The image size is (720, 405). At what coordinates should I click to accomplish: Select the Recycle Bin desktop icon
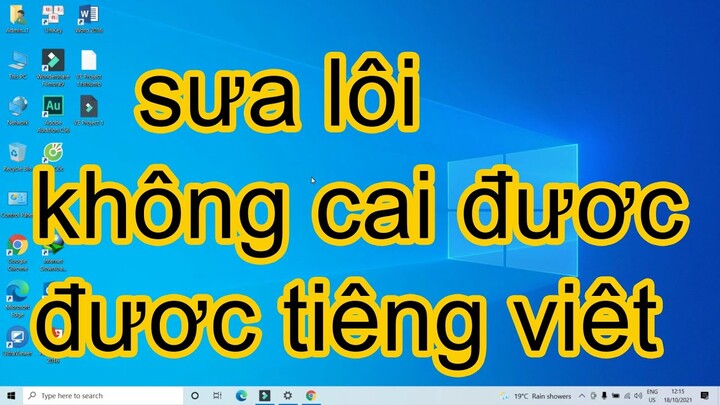17,154
